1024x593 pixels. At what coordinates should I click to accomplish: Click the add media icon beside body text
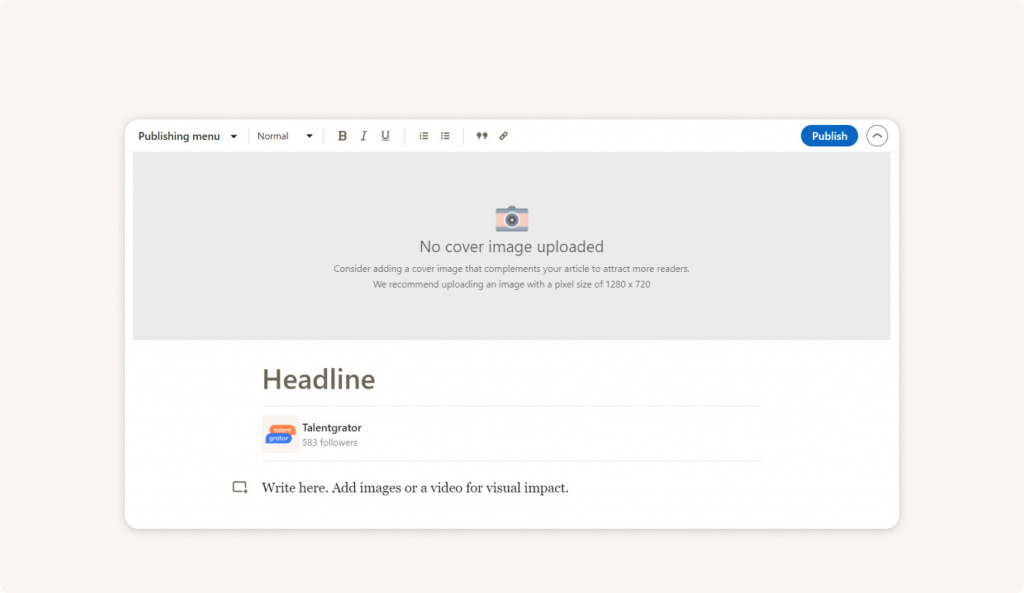click(x=240, y=488)
